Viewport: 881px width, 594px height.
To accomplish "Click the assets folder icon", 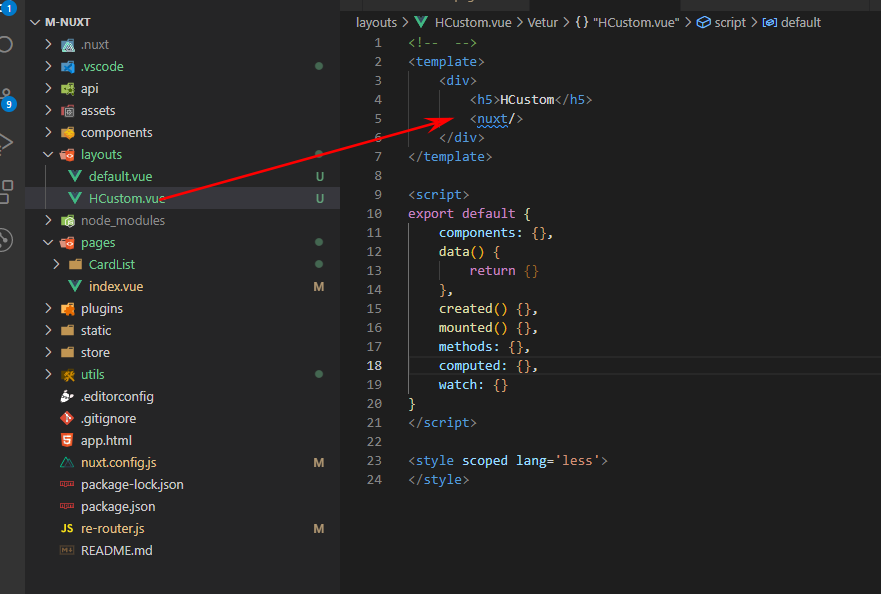I will click(67, 111).
